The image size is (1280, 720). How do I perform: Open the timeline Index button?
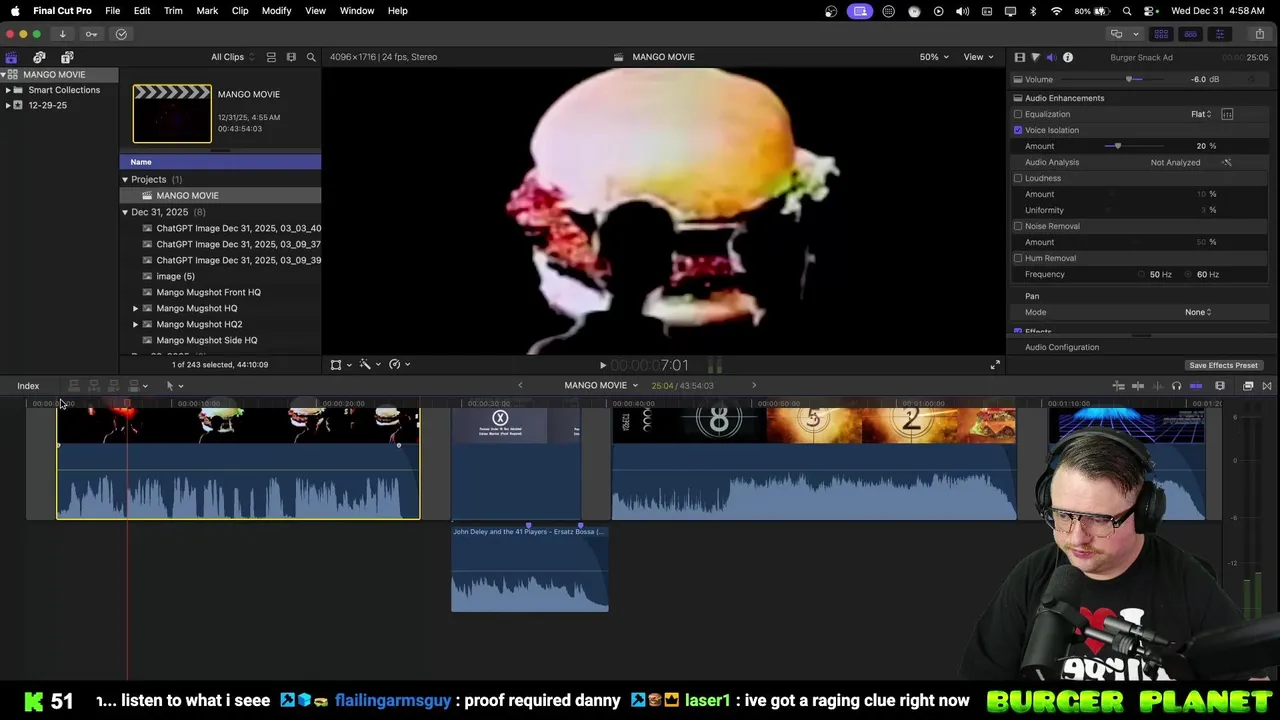[28, 386]
